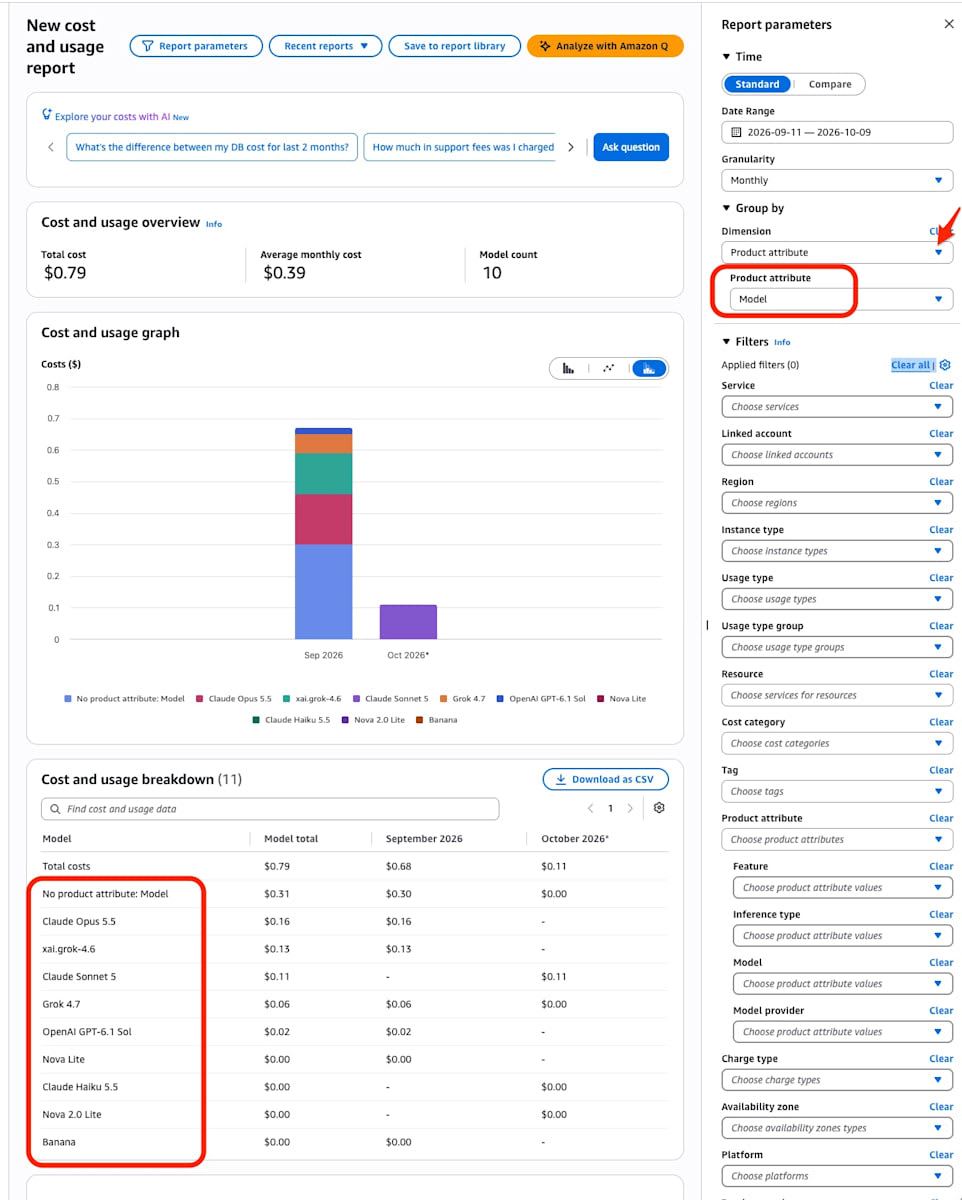Click the Ask question button
Screen dimensions: 962x1200
click(x=631, y=147)
